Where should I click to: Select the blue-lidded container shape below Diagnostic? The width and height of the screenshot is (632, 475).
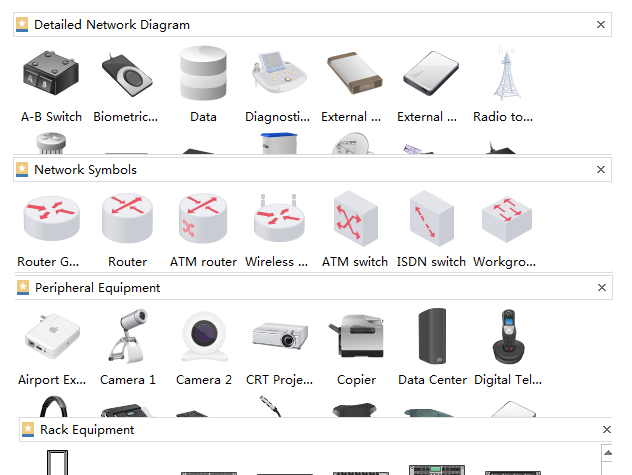pyautogui.click(x=279, y=143)
